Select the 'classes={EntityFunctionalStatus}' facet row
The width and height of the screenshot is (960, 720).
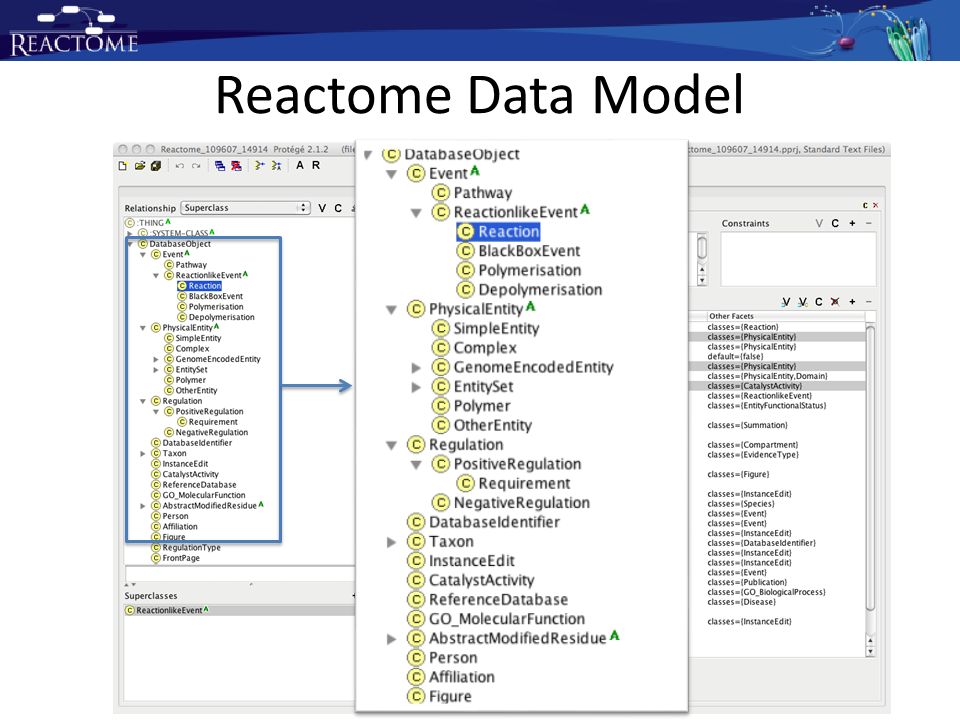point(767,405)
